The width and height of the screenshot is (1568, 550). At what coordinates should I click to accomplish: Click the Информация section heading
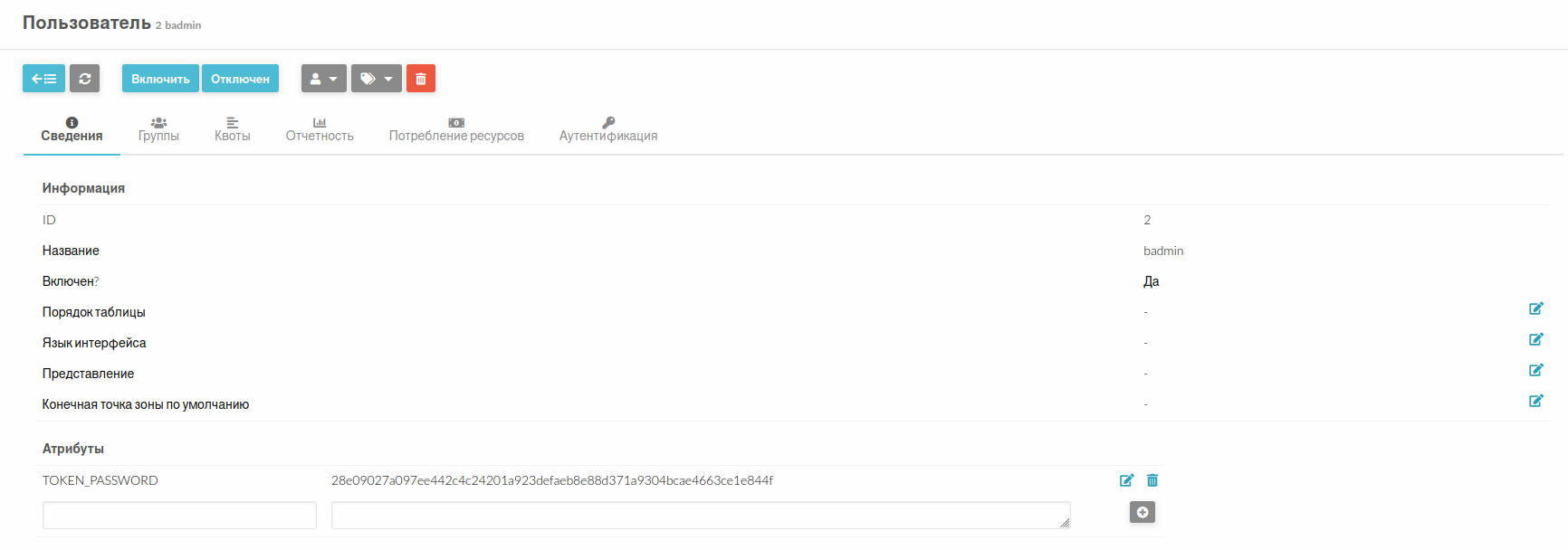click(83, 188)
